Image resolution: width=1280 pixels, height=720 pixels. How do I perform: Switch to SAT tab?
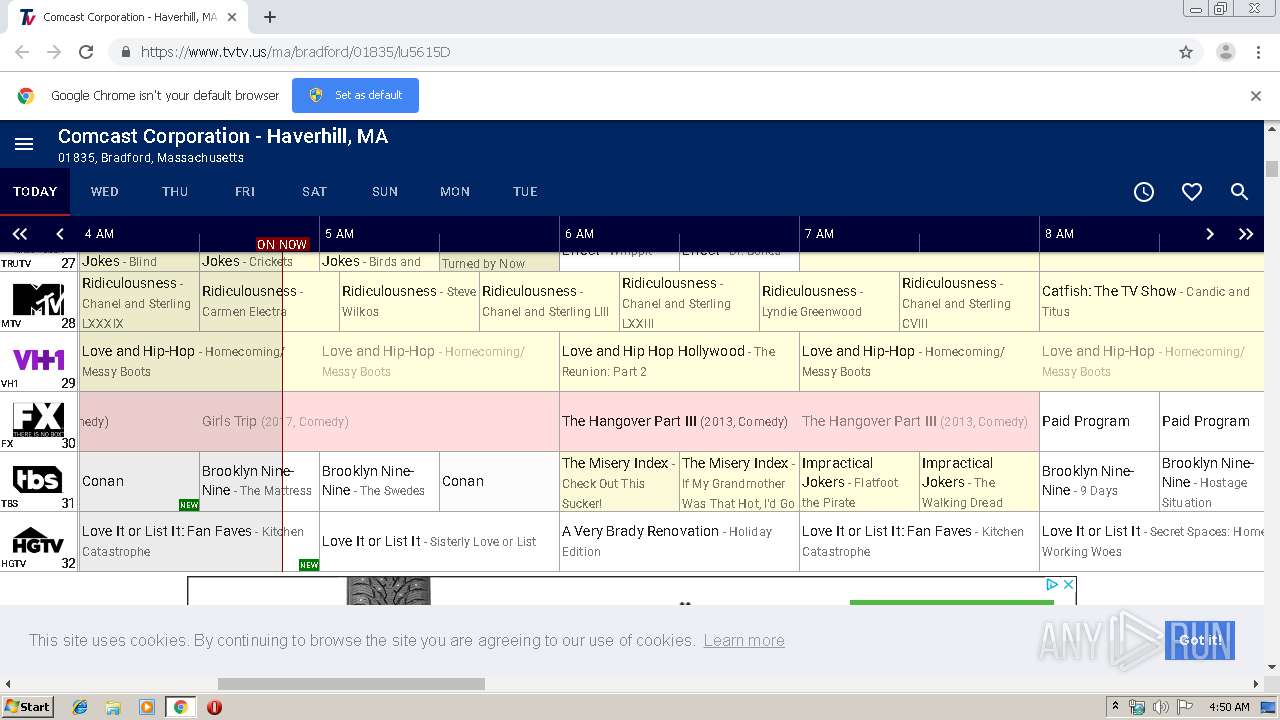[315, 192]
